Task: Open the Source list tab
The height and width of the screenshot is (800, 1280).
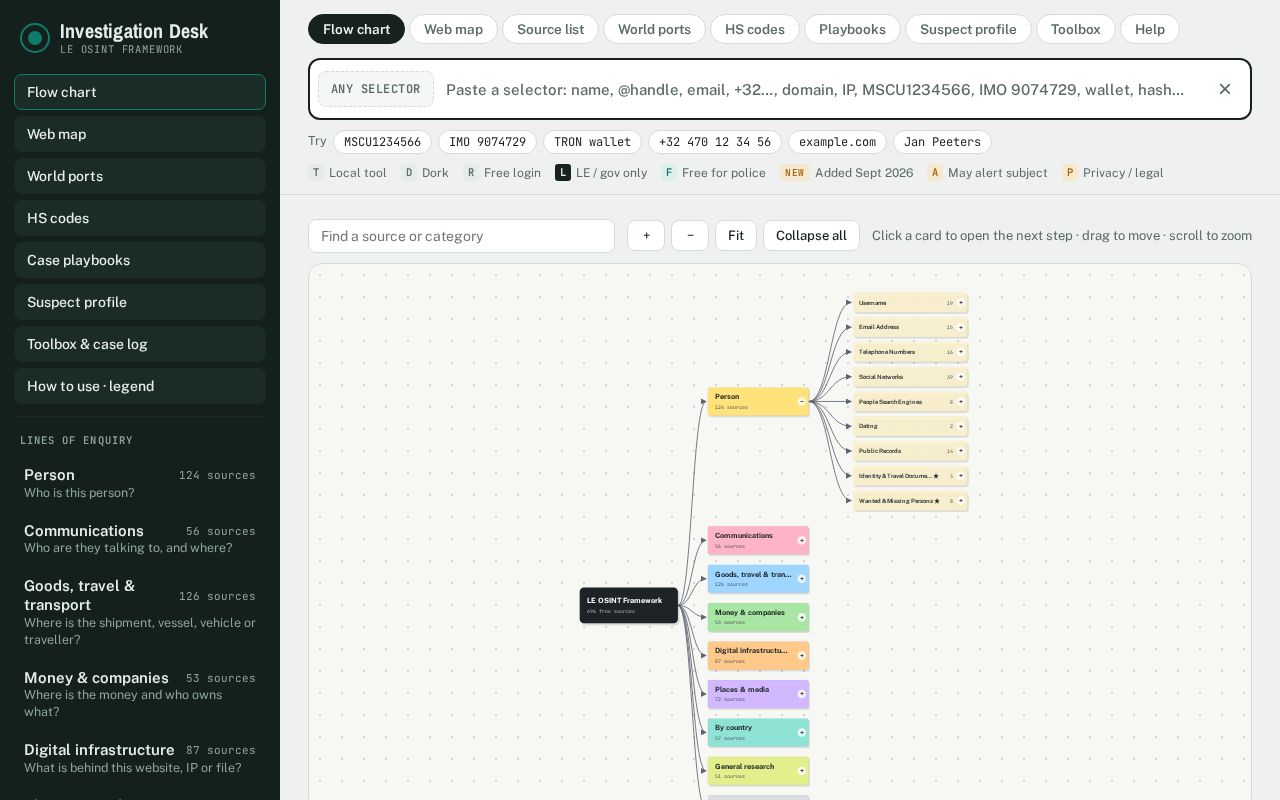Action: click(x=550, y=29)
